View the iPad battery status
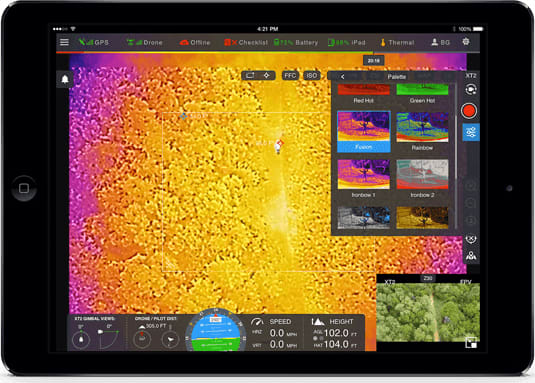Viewport: 535px width, 383px height. tap(346, 42)
